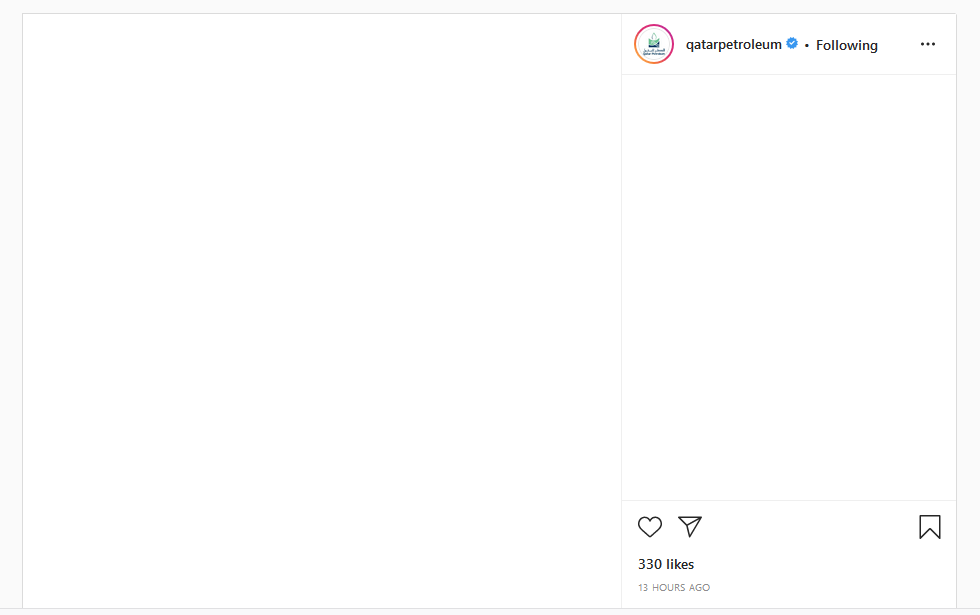
Task: Open the three-dot more options menu
Action: pos(928,44)
